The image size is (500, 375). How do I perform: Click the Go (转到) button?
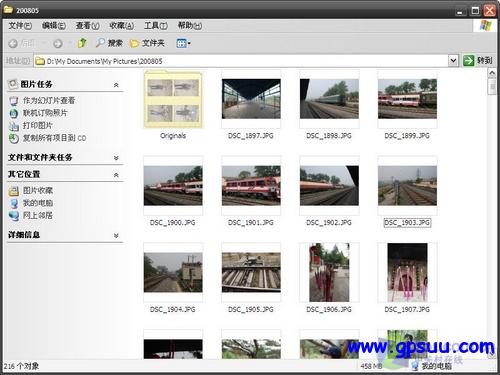pyautogui.click(x=478, y=61)
